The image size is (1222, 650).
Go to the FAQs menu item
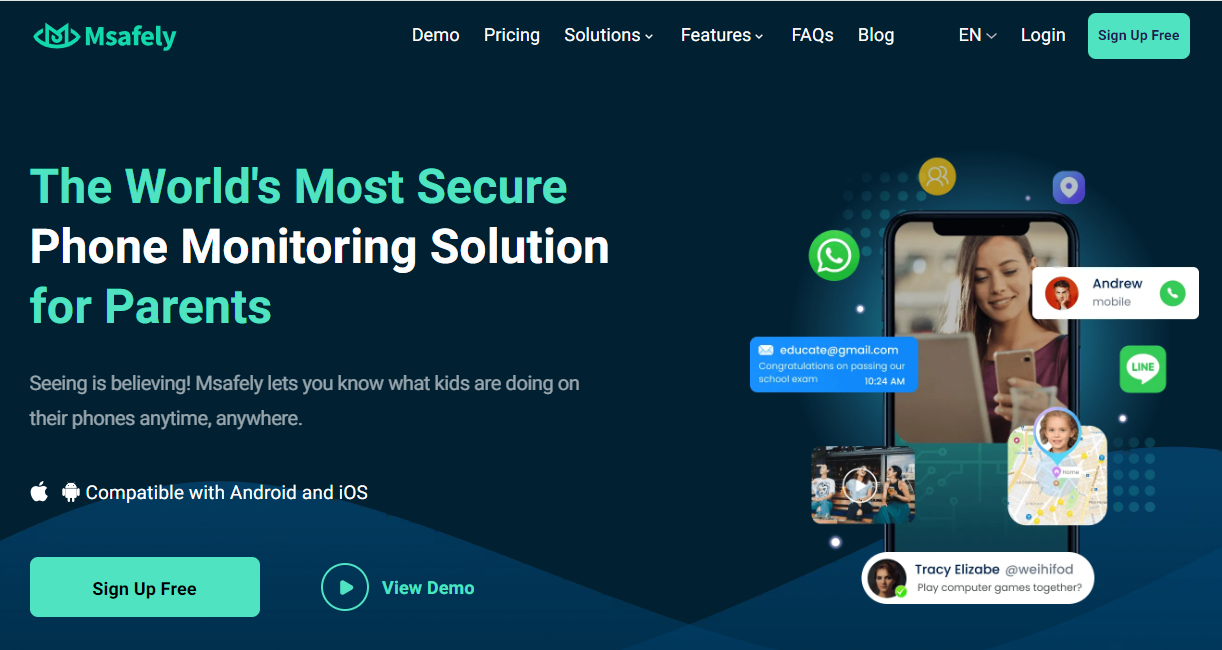(813, 35)
